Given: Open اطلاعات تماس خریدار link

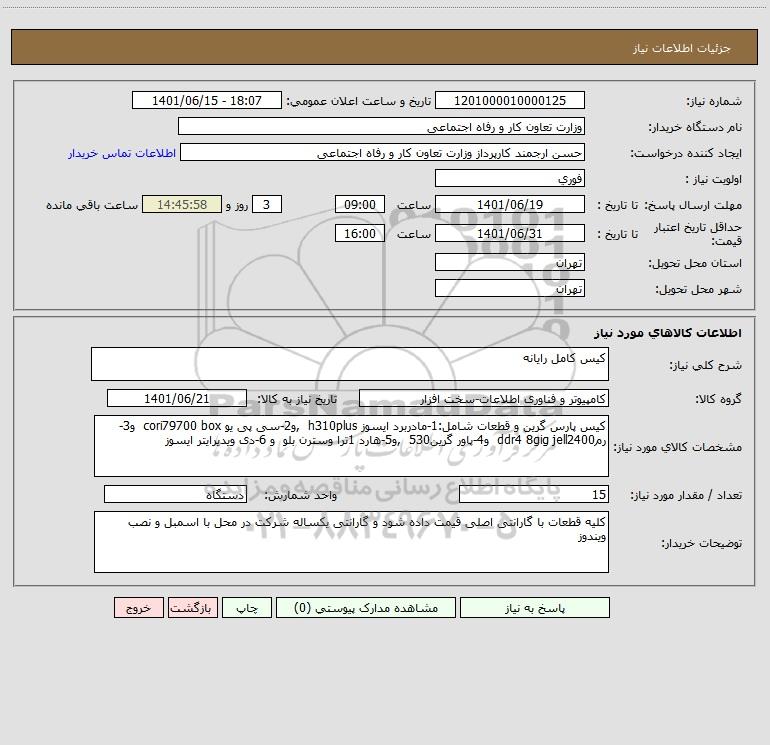Looking at the screenshot, I should pos(122,153).
